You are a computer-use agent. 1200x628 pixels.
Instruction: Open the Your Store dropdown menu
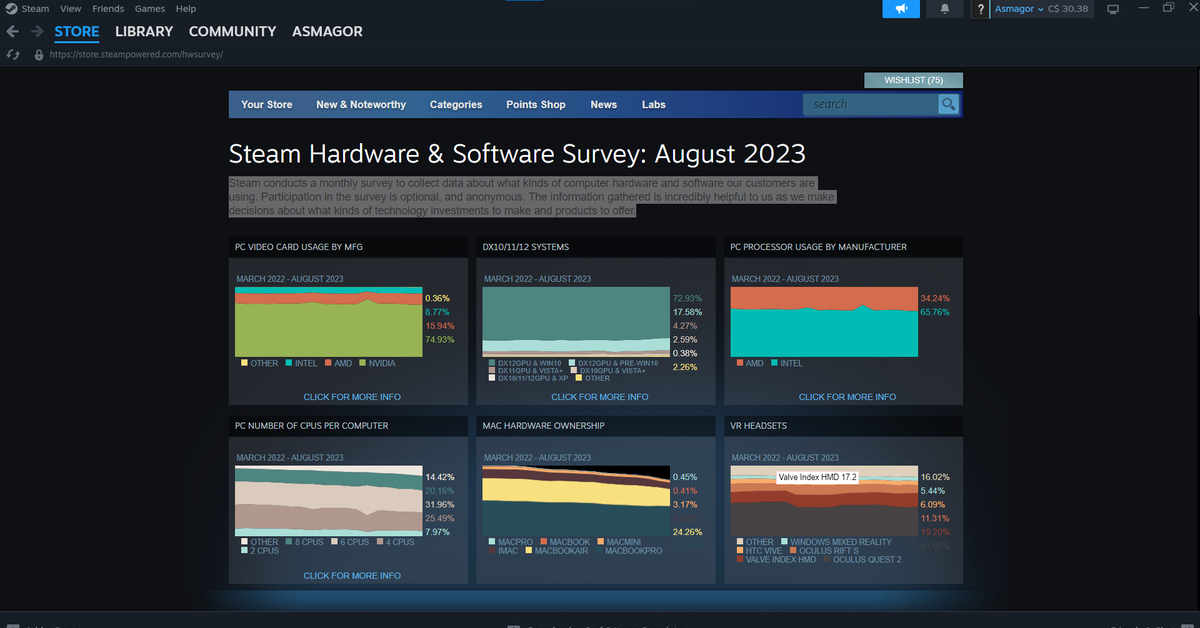(x=266, y=105)
